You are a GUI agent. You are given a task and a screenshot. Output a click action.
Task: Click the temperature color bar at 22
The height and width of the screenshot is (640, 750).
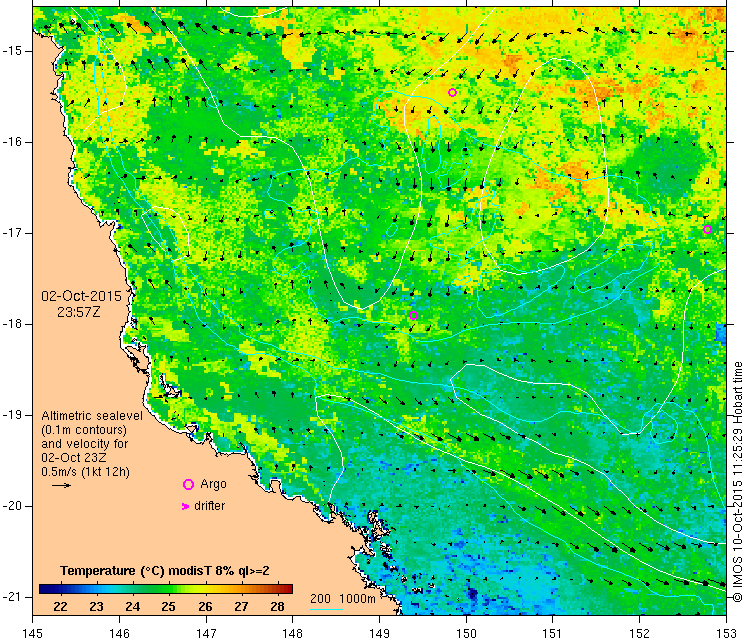(x=60, y=589)
